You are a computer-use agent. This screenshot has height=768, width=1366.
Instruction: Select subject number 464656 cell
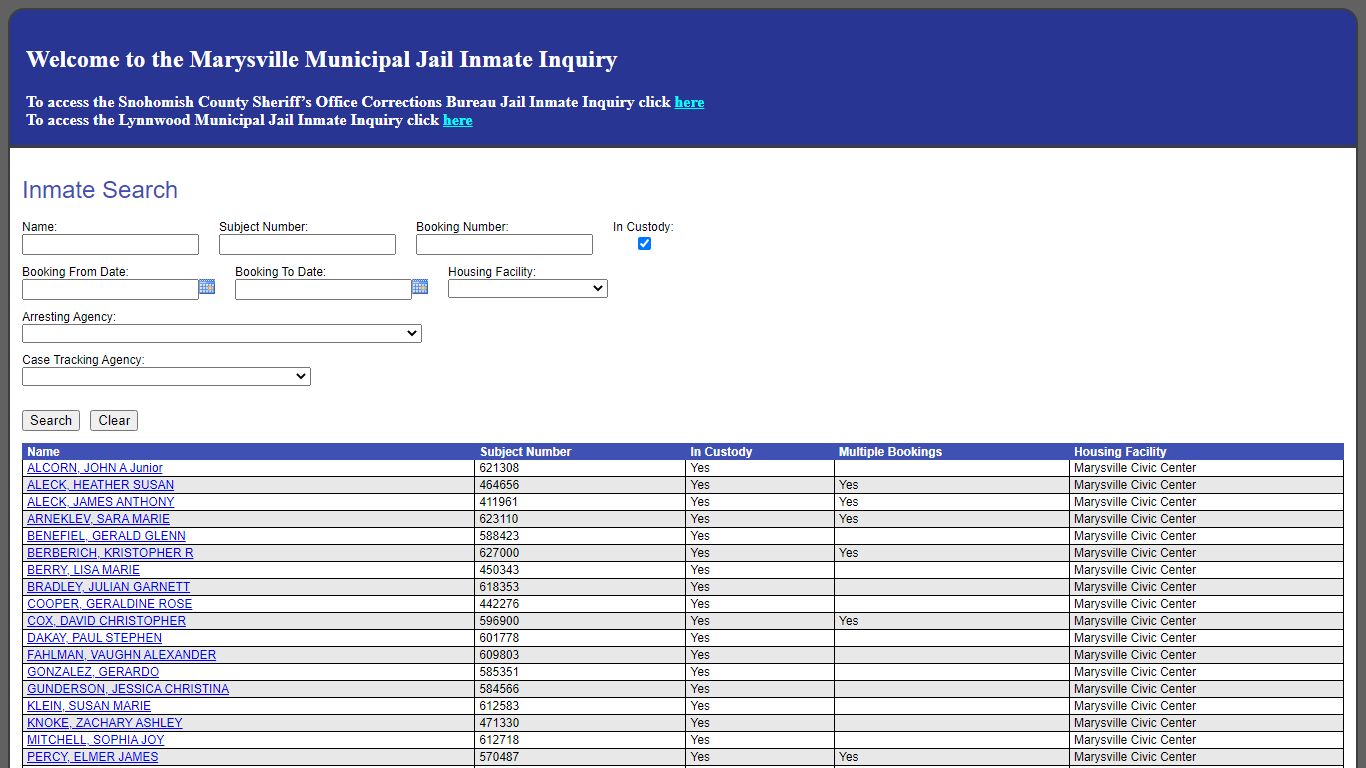click(x=581, y=485)
